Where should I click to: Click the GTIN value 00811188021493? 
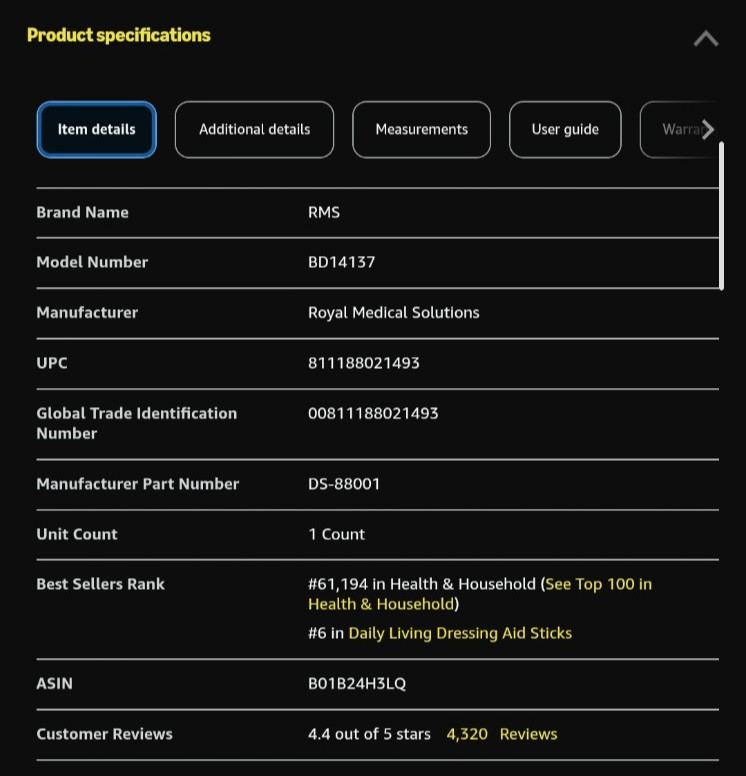[373, 413]
